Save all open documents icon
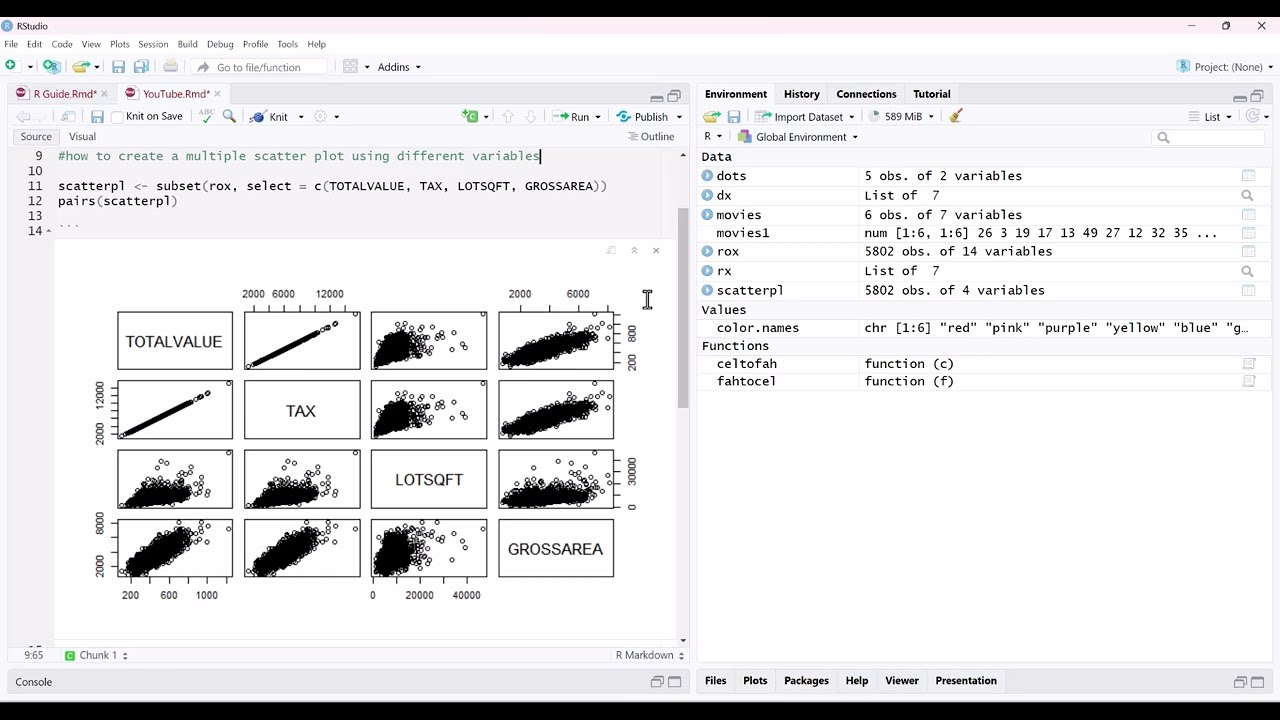This screenshot has height=720, width=1280. (141, 67)
